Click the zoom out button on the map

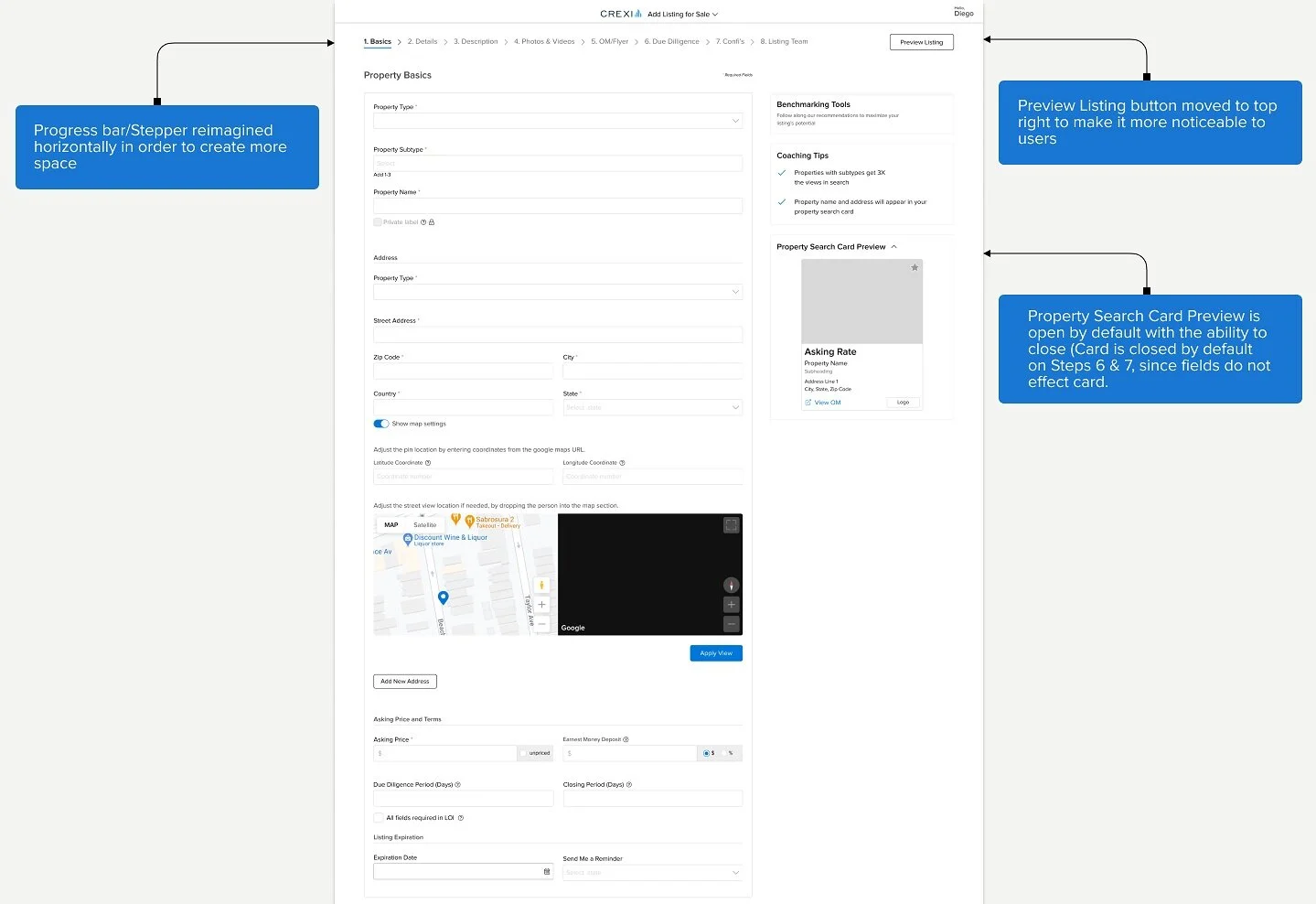point(541,624)
